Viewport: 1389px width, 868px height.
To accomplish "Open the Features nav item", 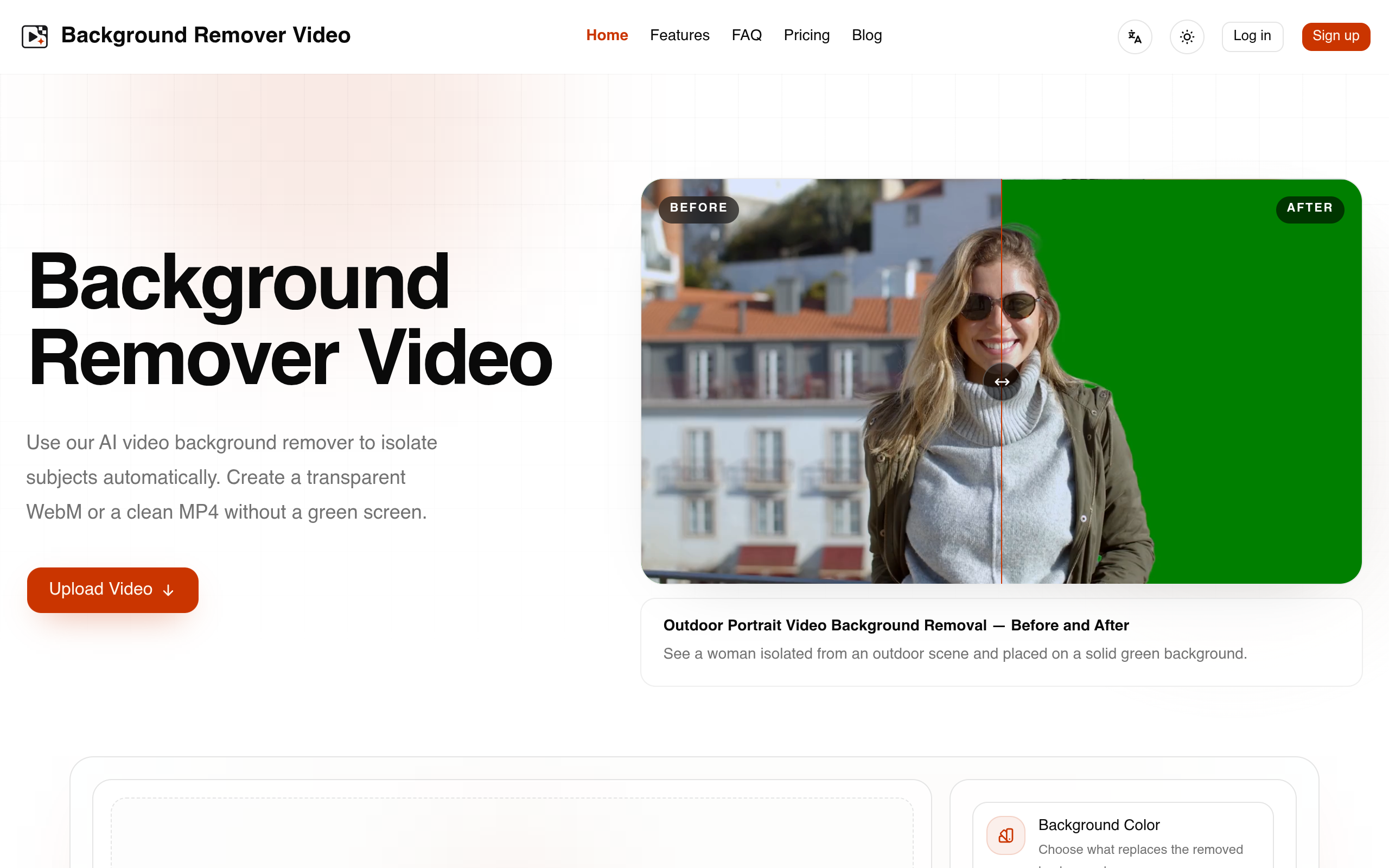I will click(679, 36).
